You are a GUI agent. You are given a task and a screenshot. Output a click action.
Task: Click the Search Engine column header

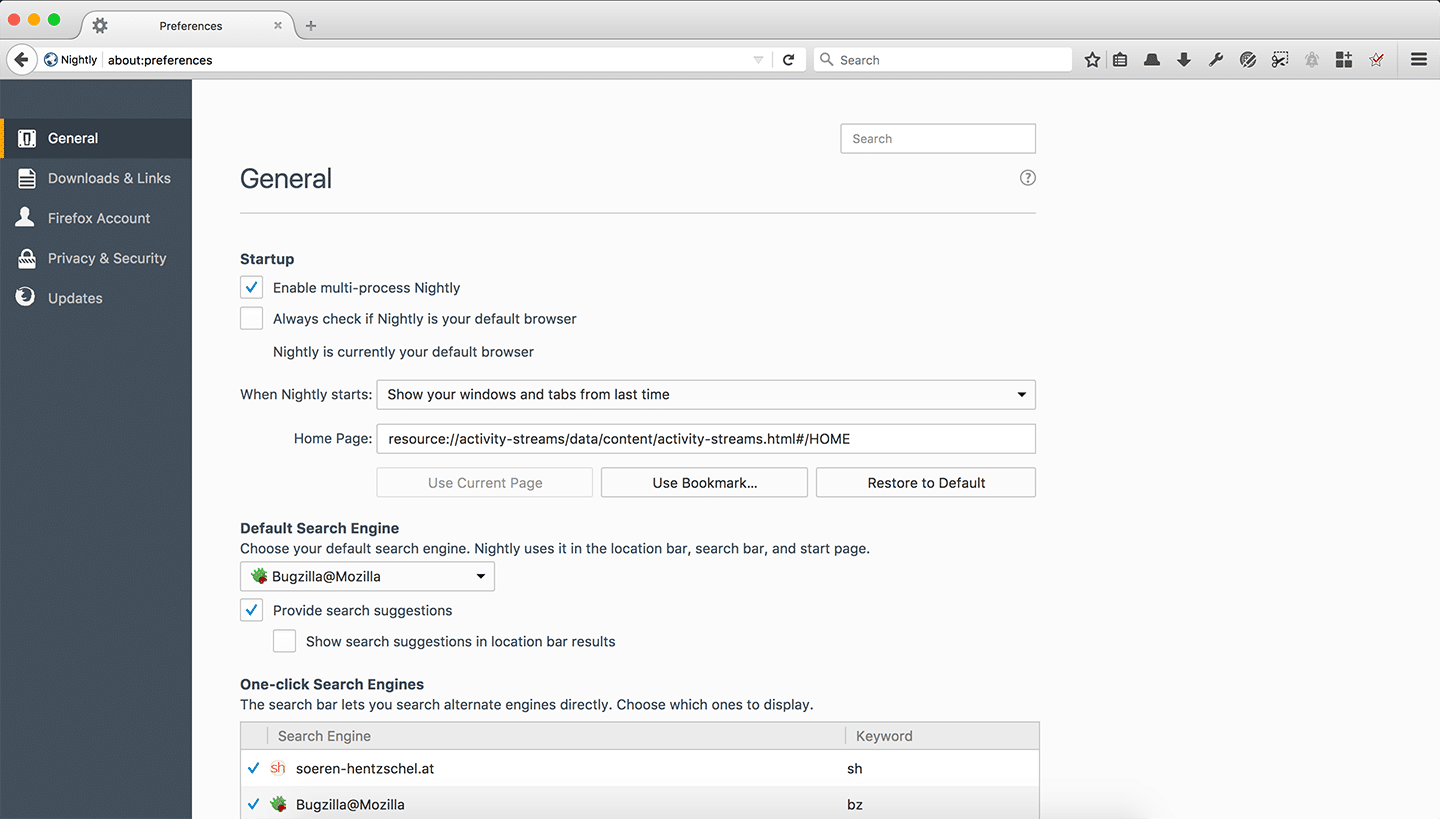(556, 736)
